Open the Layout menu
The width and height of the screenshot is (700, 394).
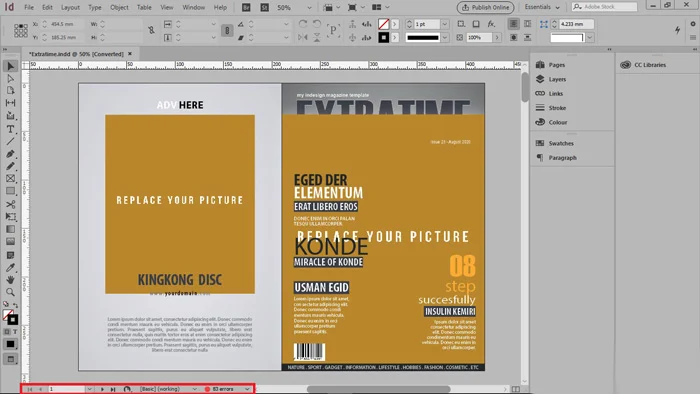pos(70,7)
